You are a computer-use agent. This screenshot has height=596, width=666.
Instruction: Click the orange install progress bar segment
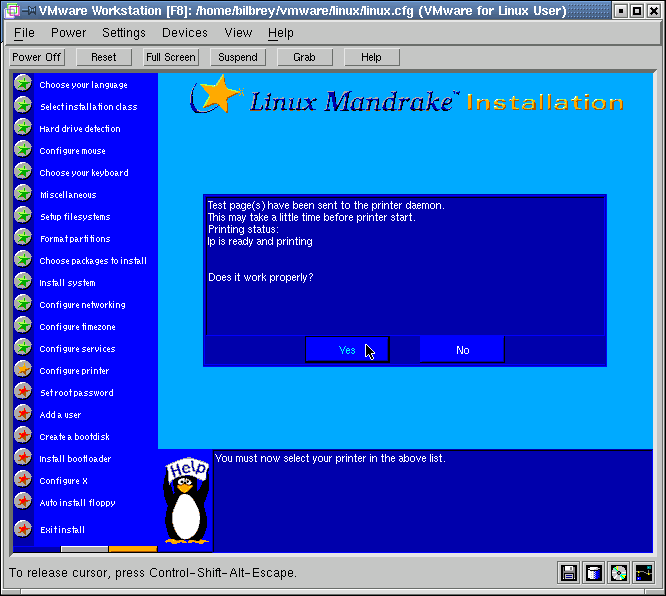133,549
